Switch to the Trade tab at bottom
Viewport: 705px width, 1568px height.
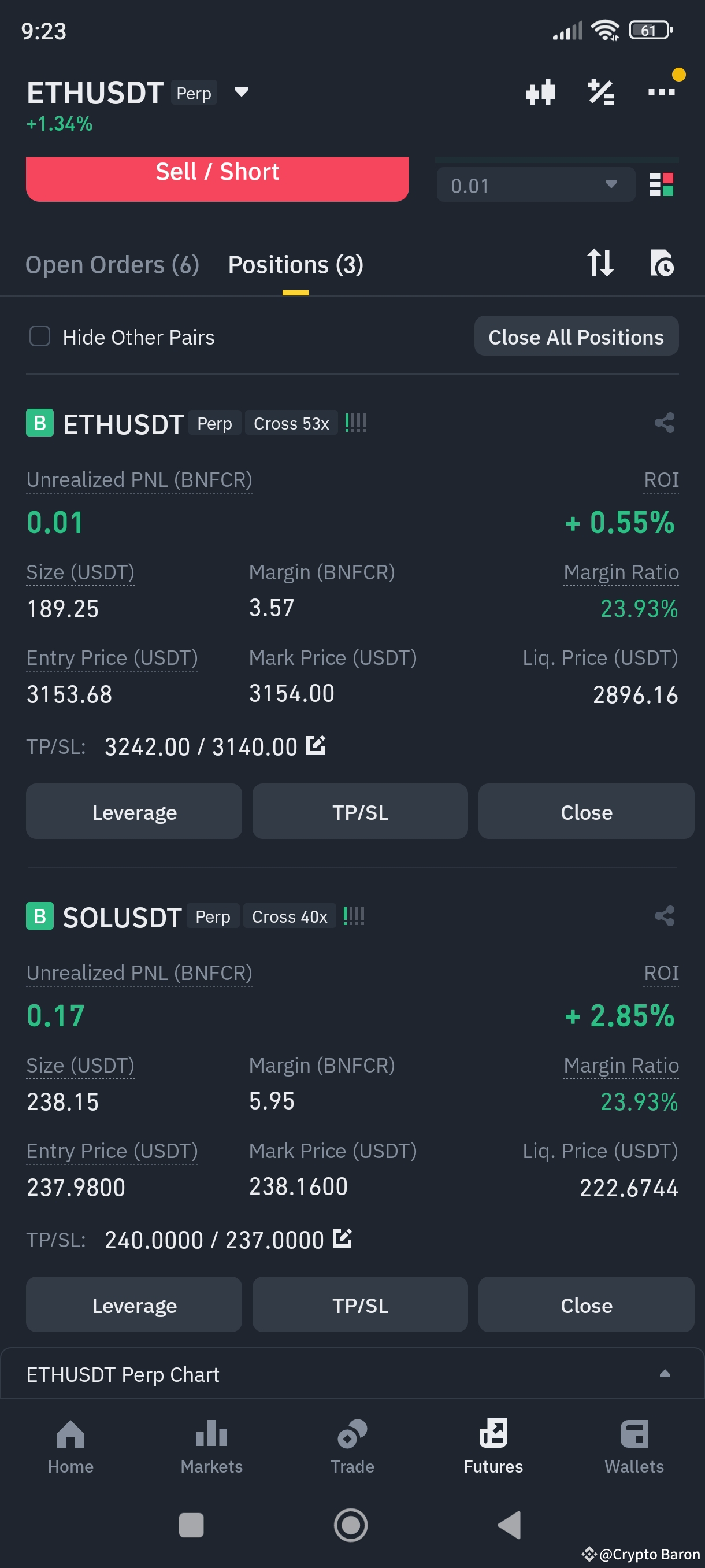[x=351, y=1445]
